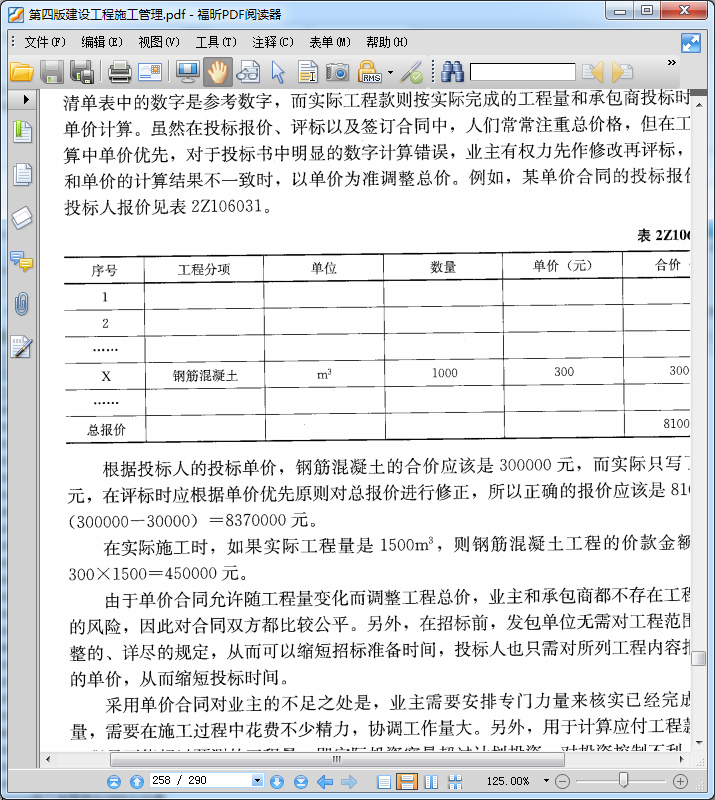Viewport: 715px width, 800px height.
Task: Click the Save floppy disk icon
Action: pyautogui.click(x=52, y=72)
